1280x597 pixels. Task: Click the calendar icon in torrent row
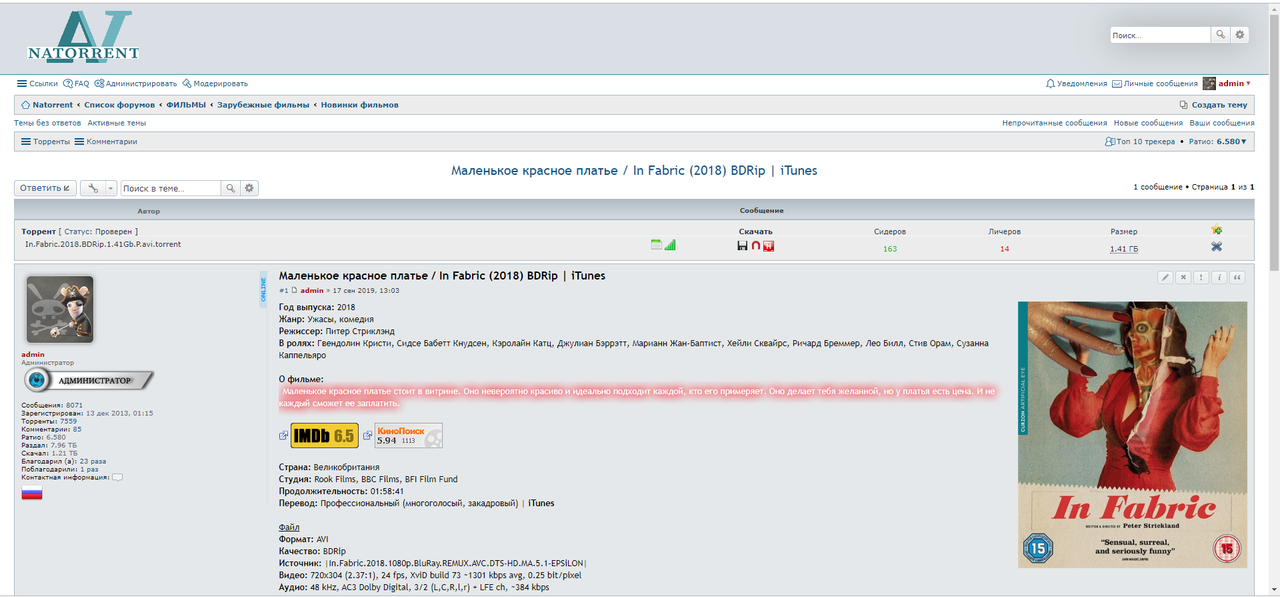click(656, 244)
